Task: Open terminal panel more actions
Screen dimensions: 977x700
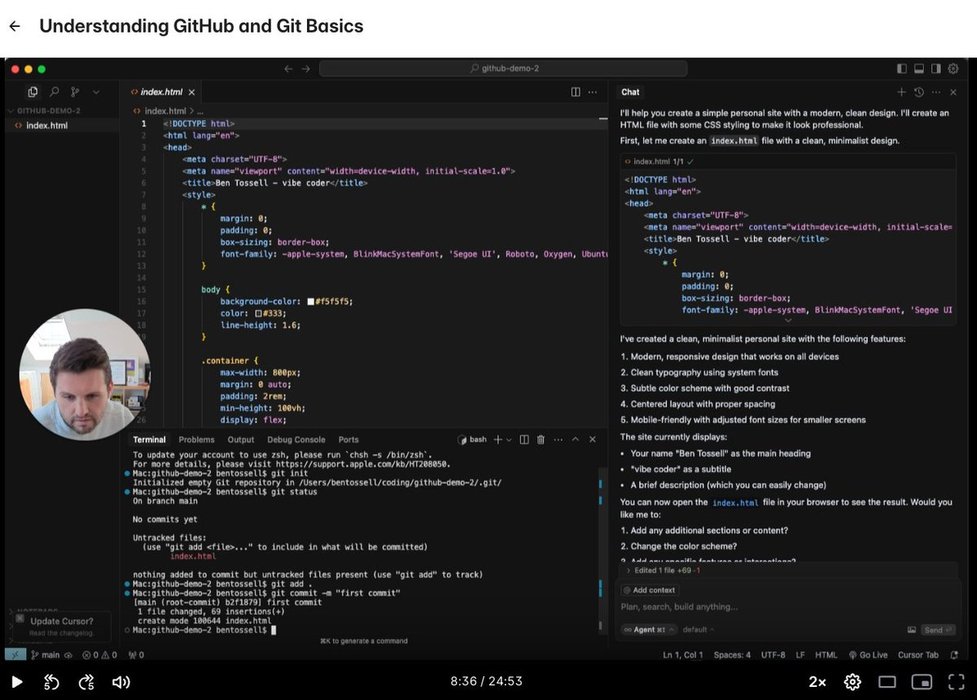Action: click(558, 440)
